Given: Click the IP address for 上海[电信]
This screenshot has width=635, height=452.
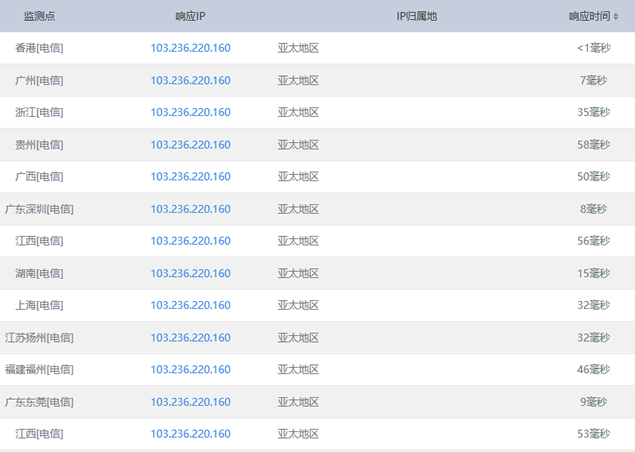Looking at the screenshot, I should pyautogui.click(x=190, y=305).
